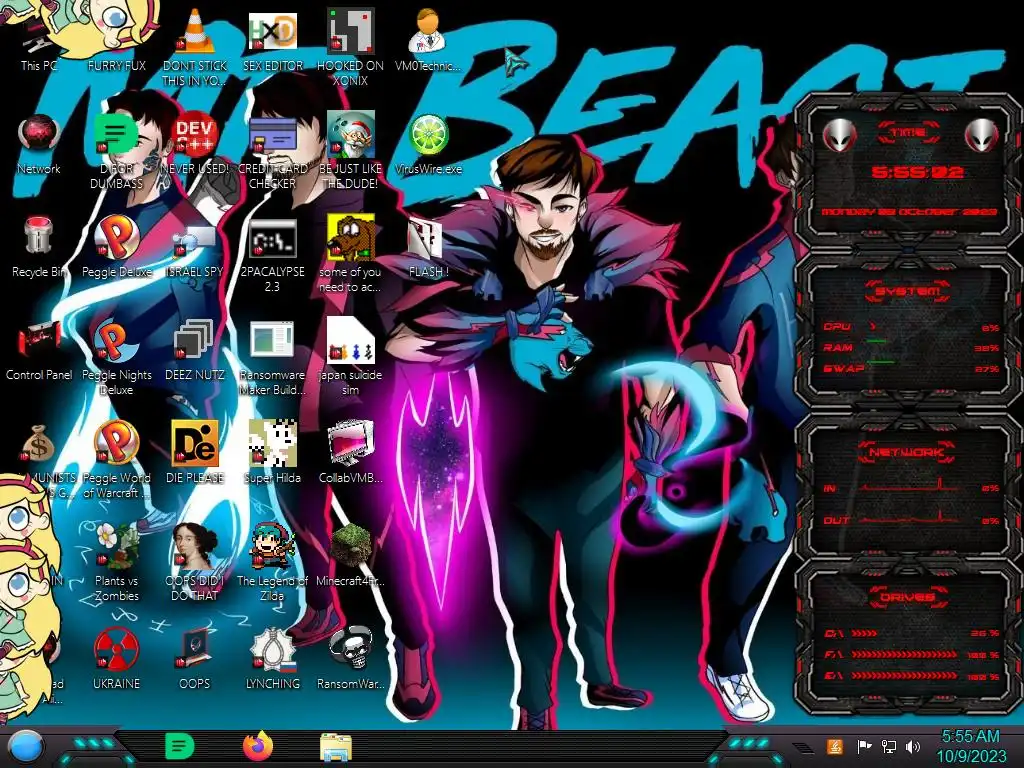Open the UKRAINE radiation icon shortcut
1024x768 pixels.
point(116,658)
